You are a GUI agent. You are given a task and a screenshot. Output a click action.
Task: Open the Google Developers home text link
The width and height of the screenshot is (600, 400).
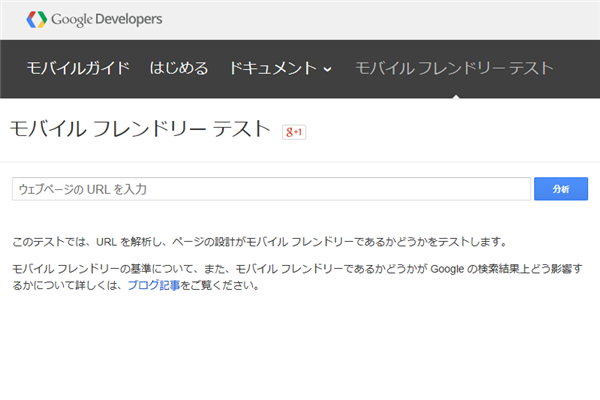point(107,20)
